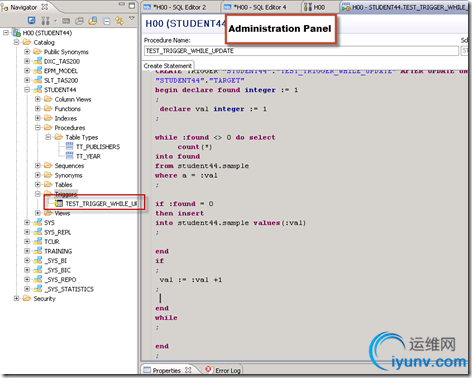Collapse all tree nodes with Collapse All icon

click(x=106, y=21)
